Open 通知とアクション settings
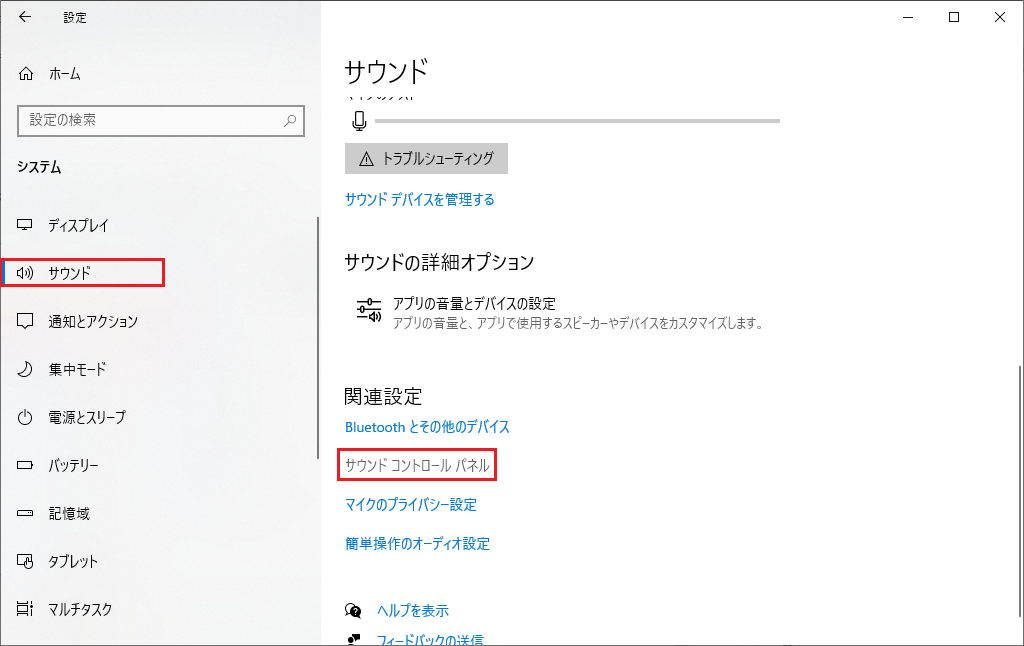 [92, 321]
